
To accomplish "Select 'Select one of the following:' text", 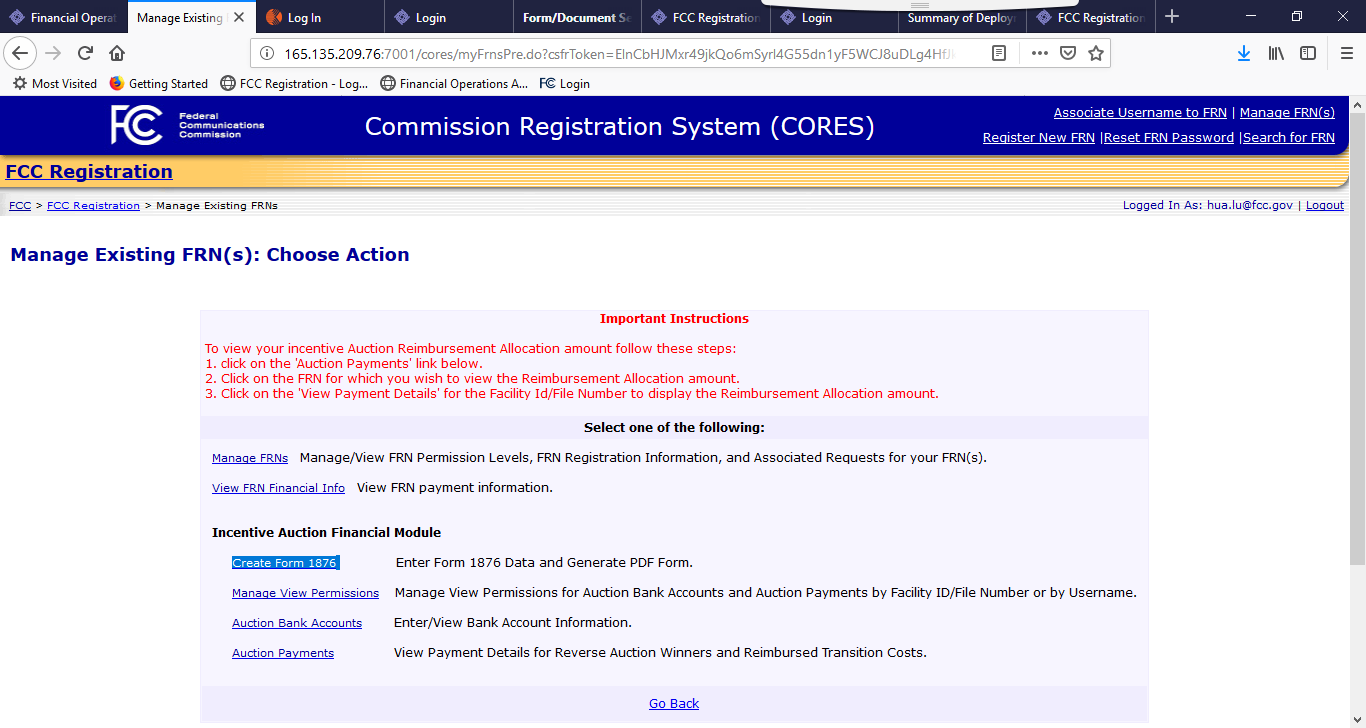I will click(674, 428).
